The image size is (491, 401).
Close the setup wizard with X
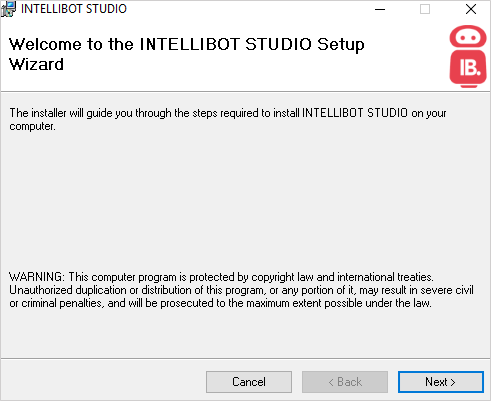tap(471, 9)
